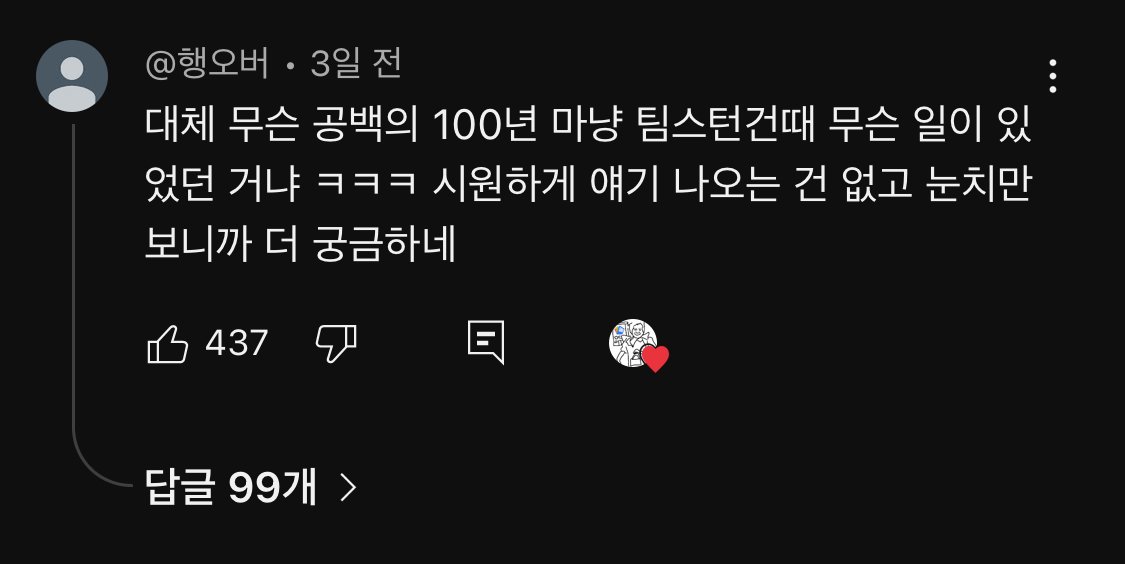Tap the creator's small round avatar badge
This screenshot has width=1125, height=564.
633,343
